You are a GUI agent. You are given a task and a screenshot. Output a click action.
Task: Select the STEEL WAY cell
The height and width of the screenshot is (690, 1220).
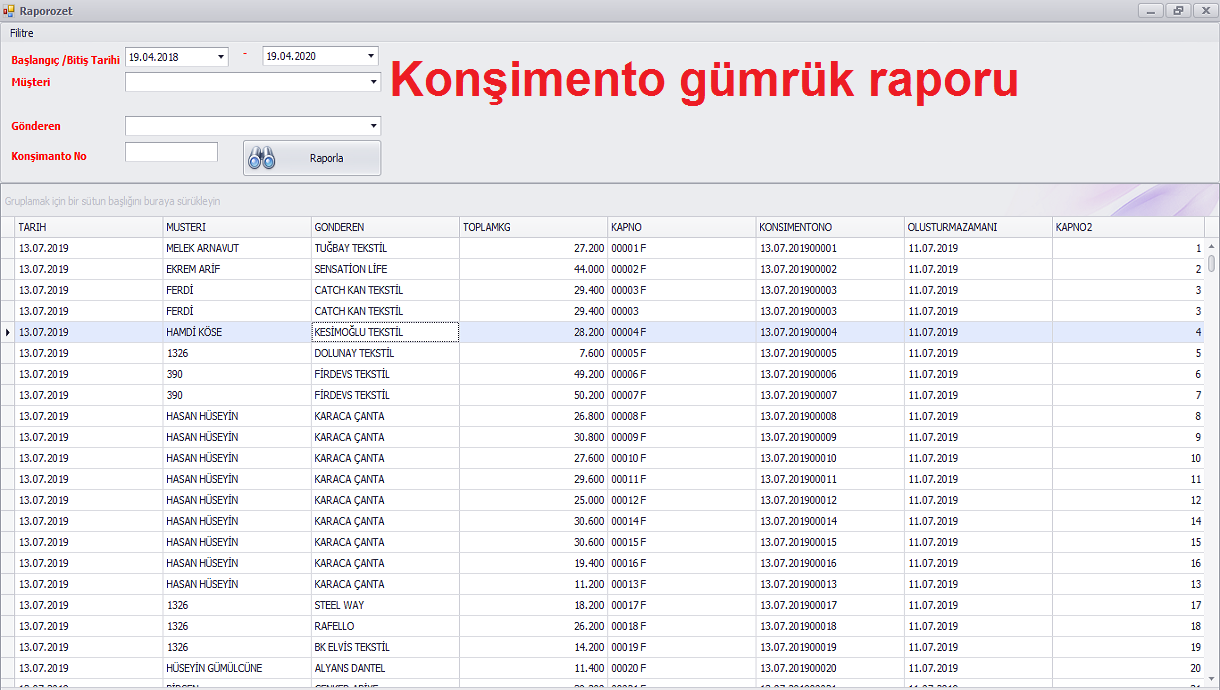(x=385, y=605)
